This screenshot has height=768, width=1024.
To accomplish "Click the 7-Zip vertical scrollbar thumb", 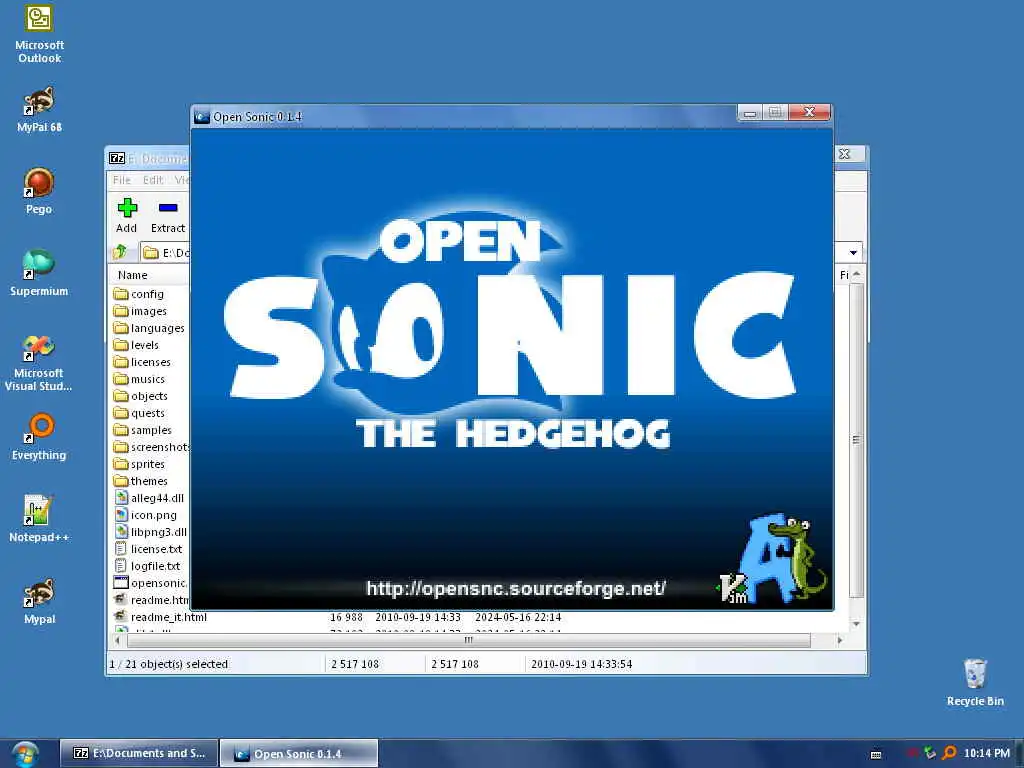I will coord(856,440).
